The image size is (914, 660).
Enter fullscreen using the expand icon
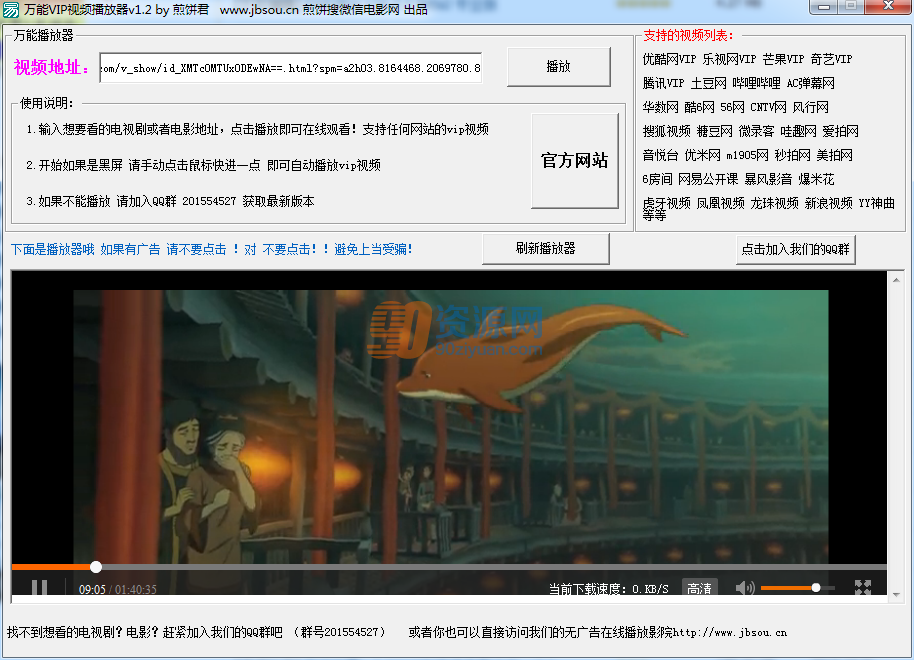point(863,587)
